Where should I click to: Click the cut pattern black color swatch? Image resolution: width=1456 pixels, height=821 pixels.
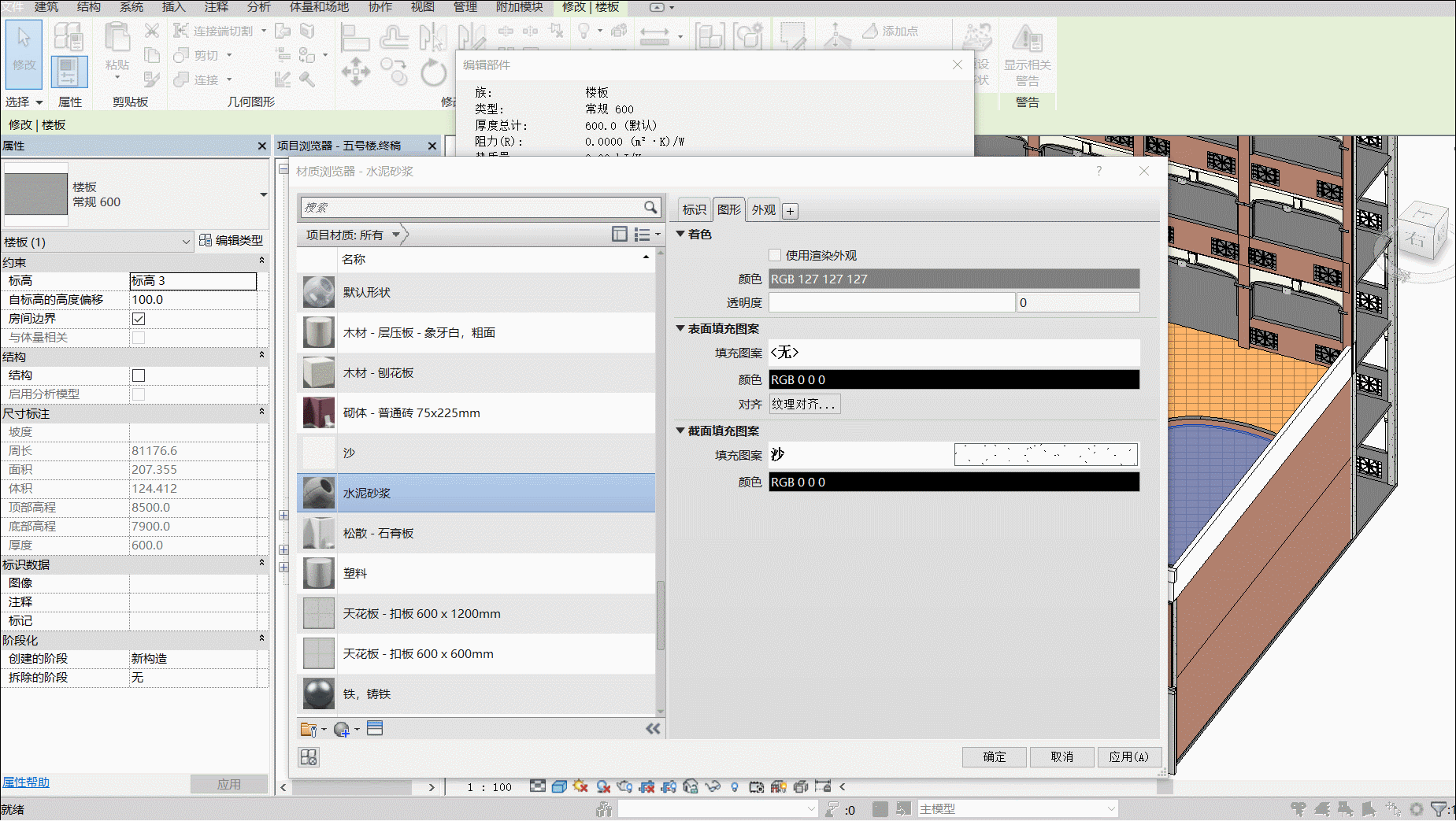tap(954, 482)
